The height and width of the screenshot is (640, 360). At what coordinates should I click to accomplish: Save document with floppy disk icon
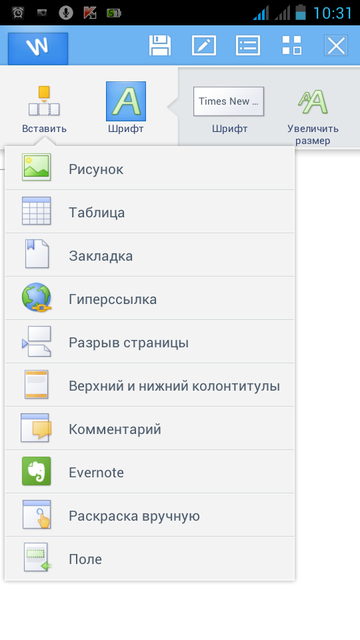(x=160, y=45)
